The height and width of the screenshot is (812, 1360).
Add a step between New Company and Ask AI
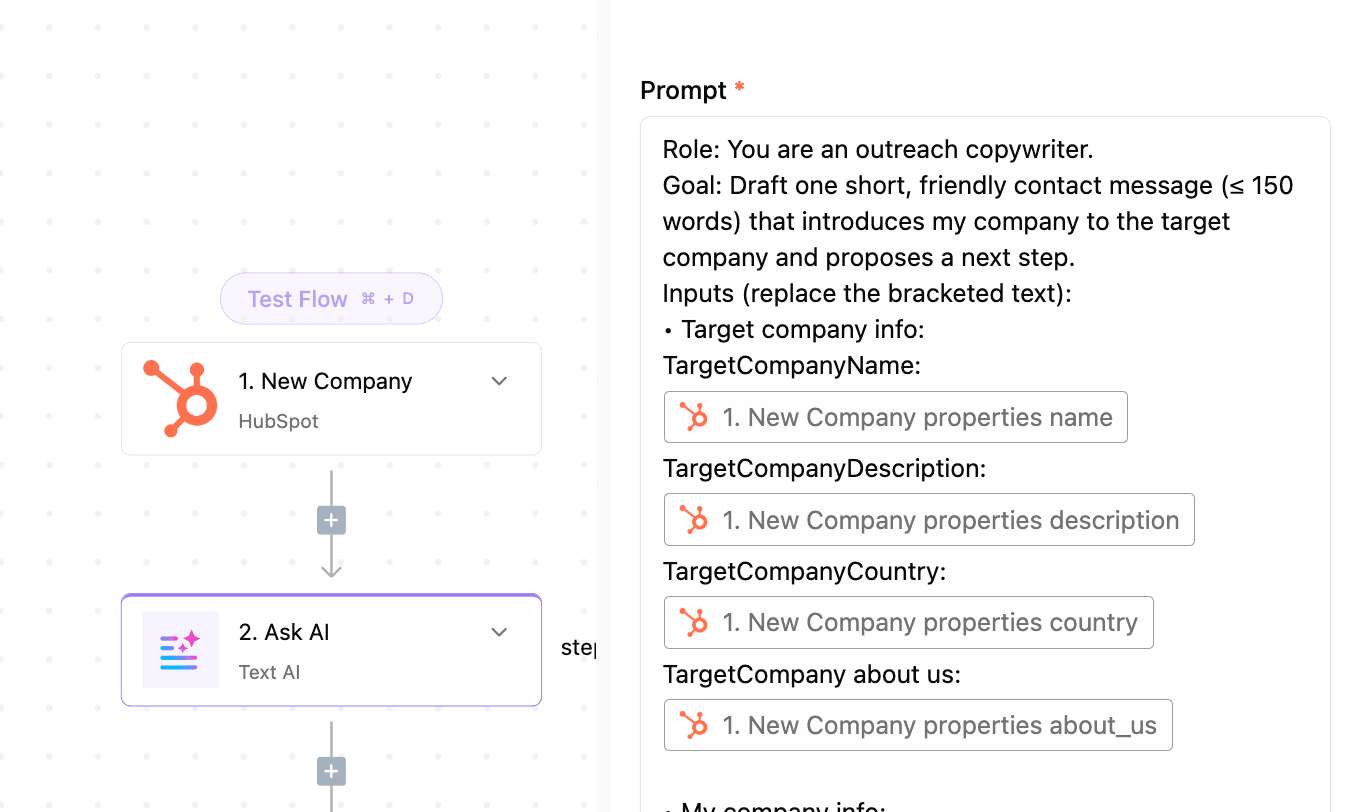331,520
